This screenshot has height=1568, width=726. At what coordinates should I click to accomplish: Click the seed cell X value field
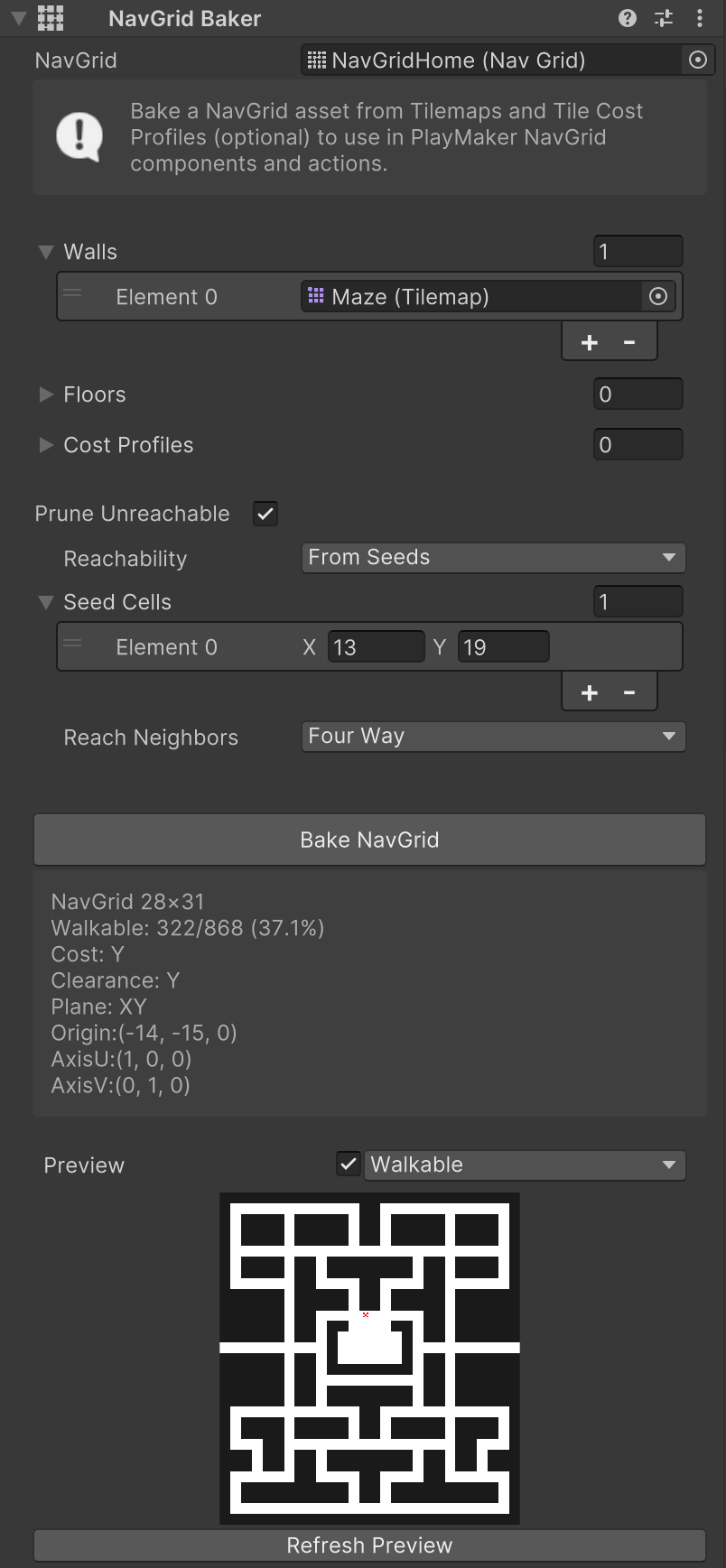pos(376,646)
